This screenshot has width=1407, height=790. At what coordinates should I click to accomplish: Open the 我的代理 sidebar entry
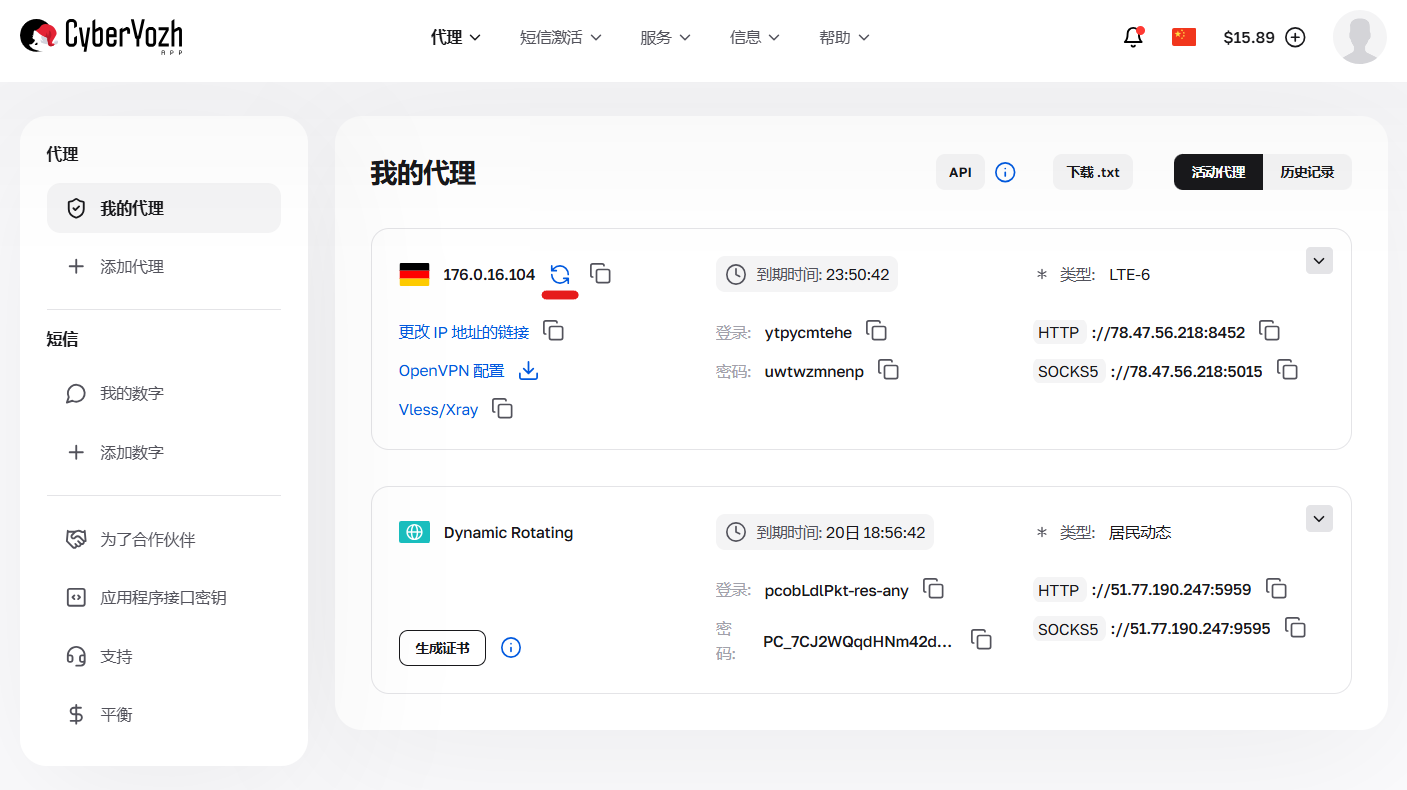click(163, 207)
